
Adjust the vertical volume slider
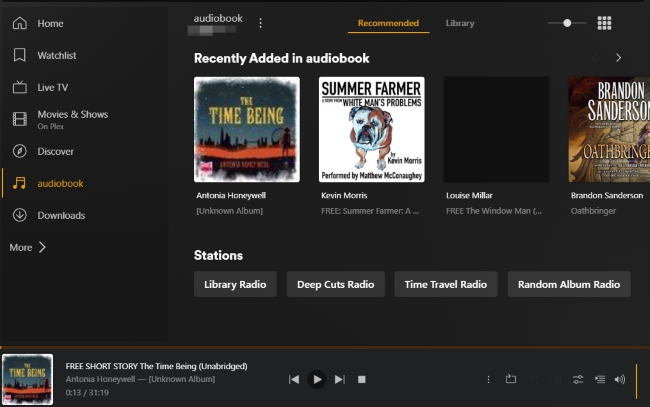(636, 381)
